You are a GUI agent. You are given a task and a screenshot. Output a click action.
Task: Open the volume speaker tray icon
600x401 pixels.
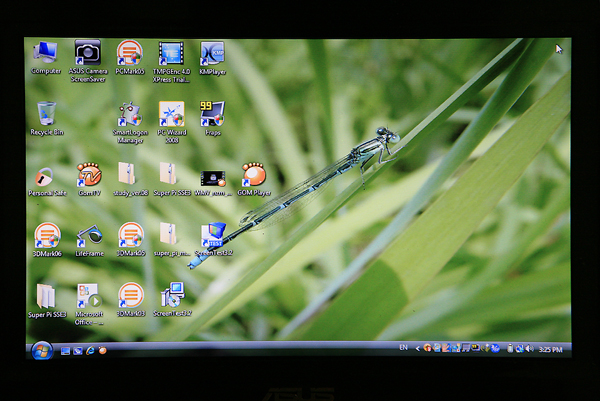tap(530, 348)
